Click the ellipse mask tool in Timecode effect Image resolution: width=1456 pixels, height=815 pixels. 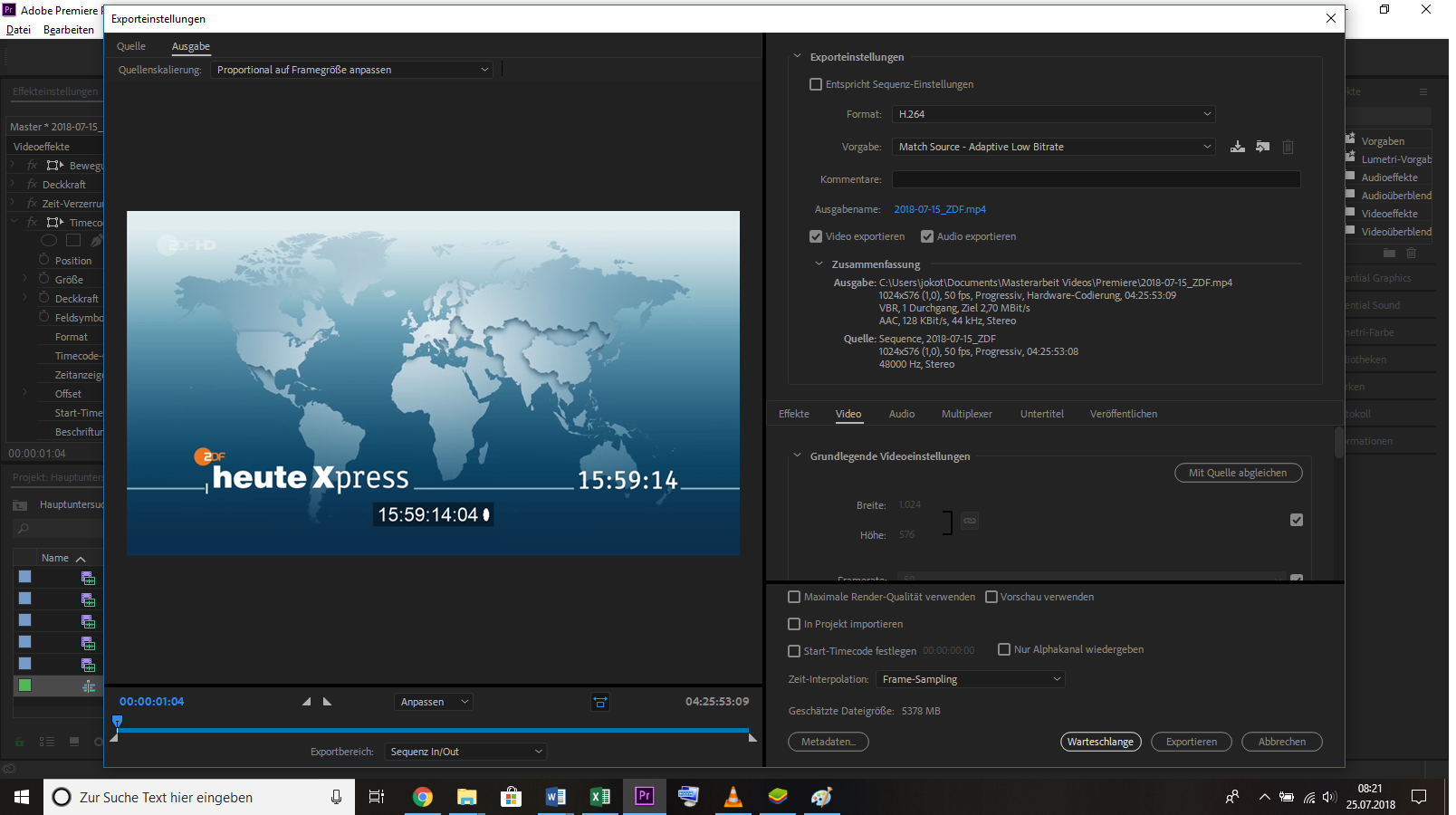(49, 241)
